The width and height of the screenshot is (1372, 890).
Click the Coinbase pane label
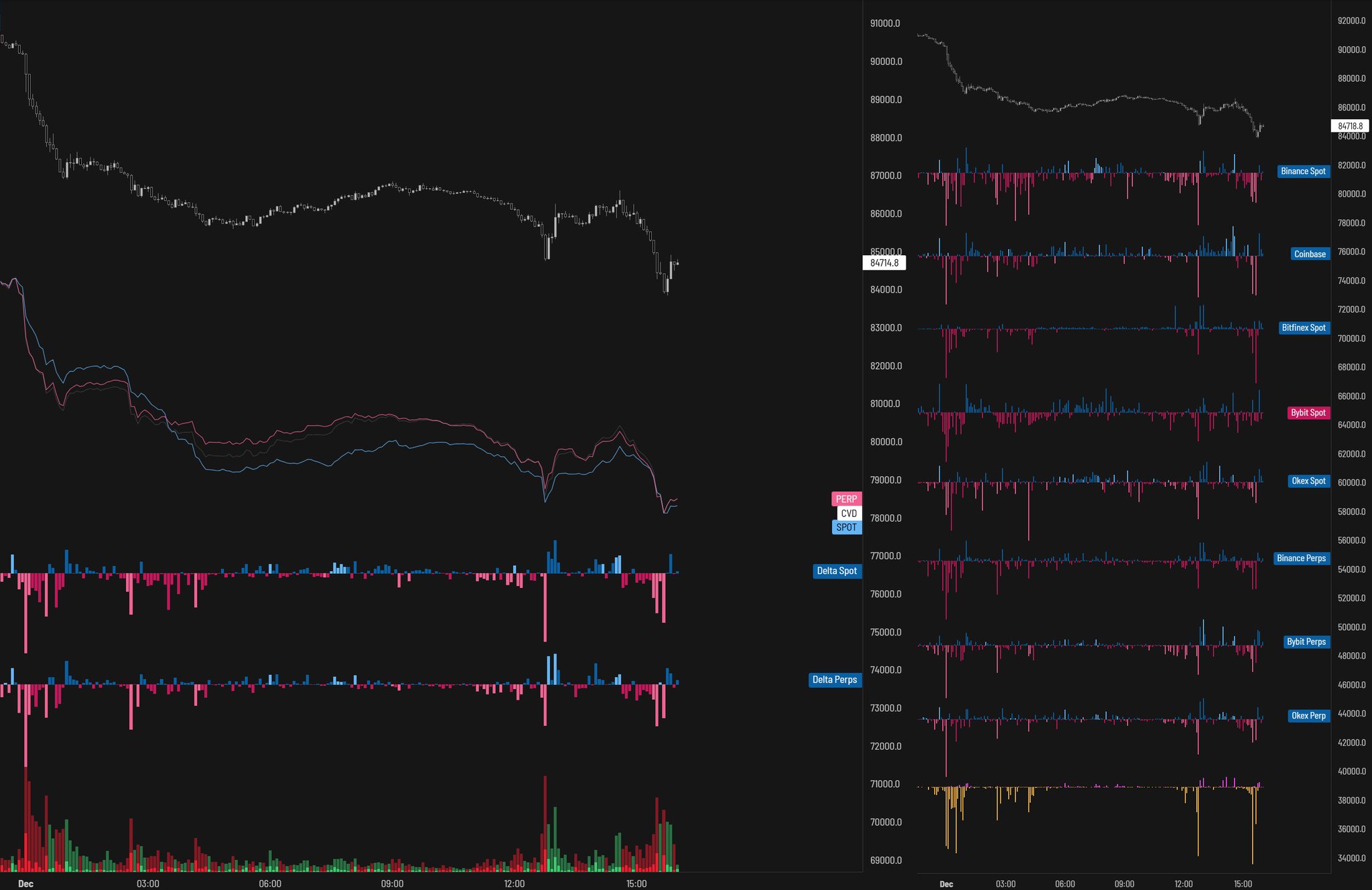tap(1310, 254)
